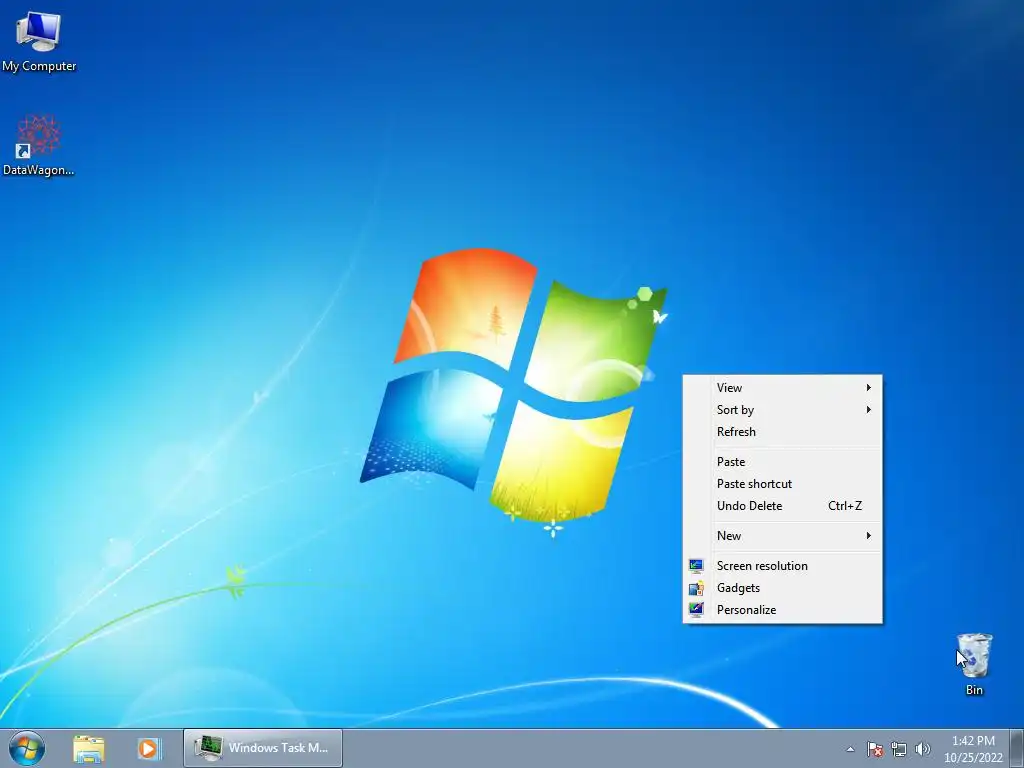This screenshot has height=768, width=1024.
Task: Choose Refresh in the context menu
Action: point(782,432)
